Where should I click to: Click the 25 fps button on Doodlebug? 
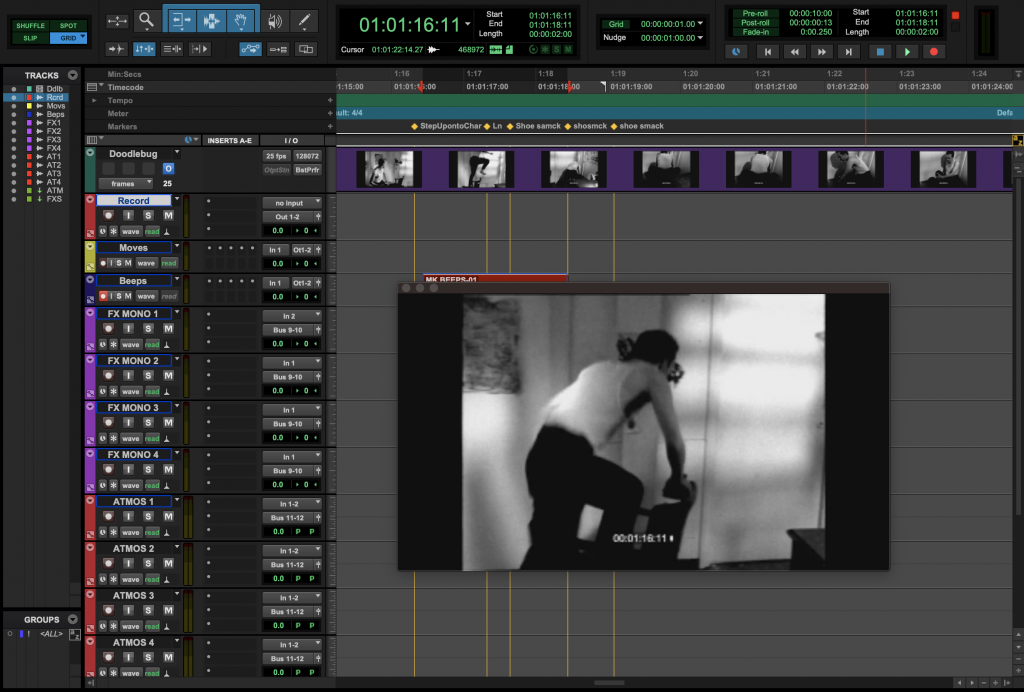(276, 156)
